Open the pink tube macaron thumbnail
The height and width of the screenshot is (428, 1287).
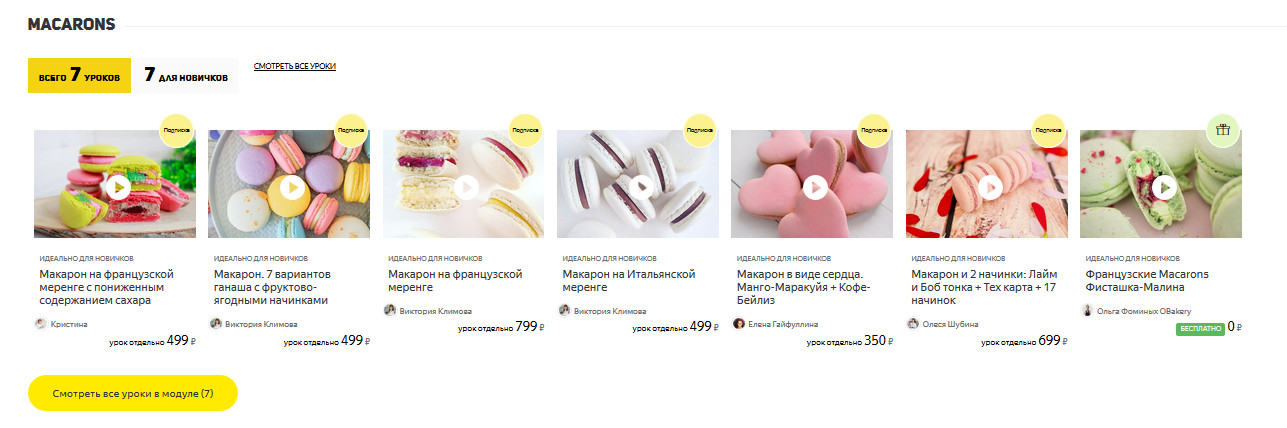[x=987, y=183]
